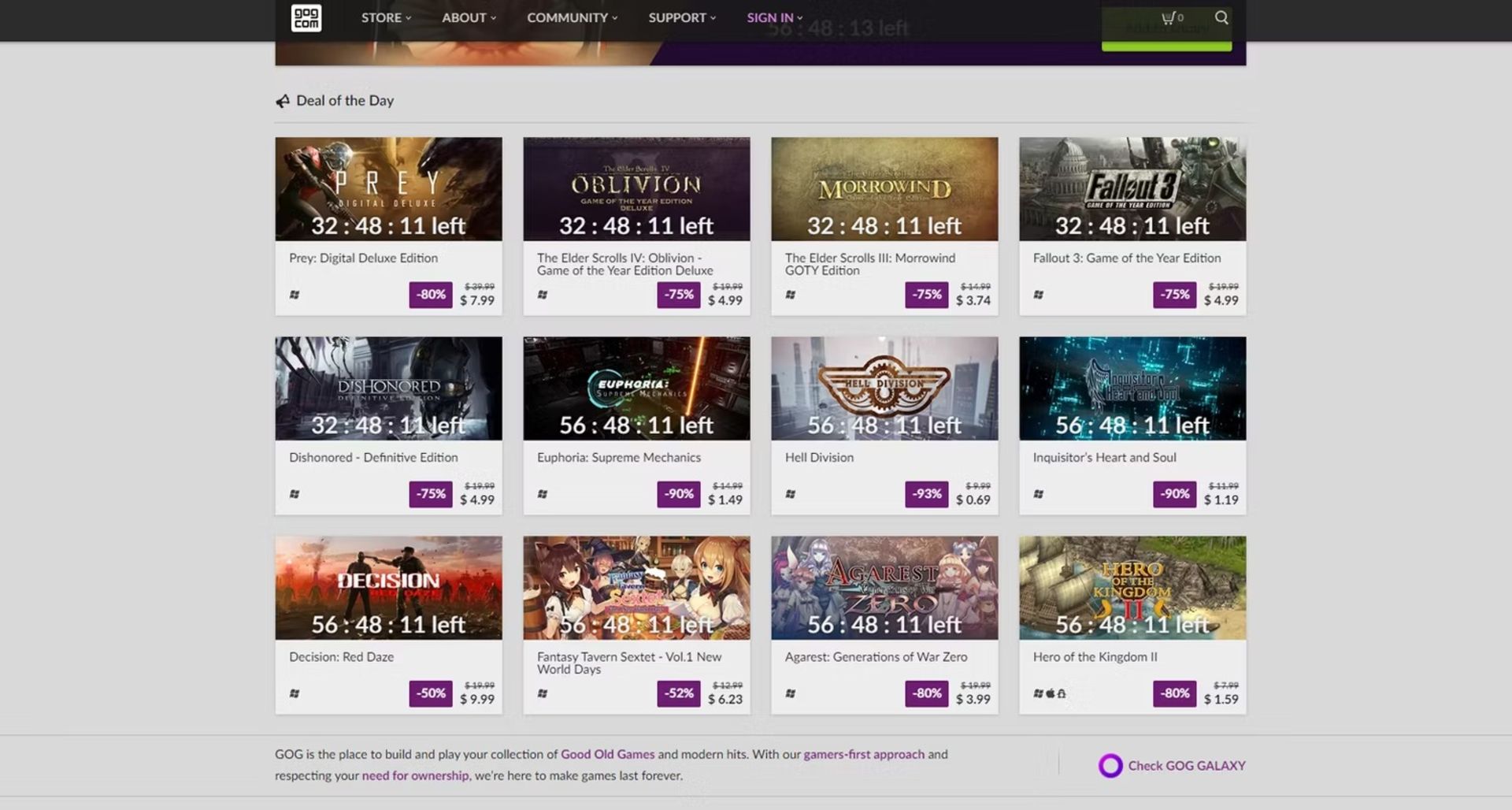Viewport: 1512px width, 810px height.
Task: Click the title 'Euphoria: Supreme Mechanics'
Action: (x=618, y=458)
